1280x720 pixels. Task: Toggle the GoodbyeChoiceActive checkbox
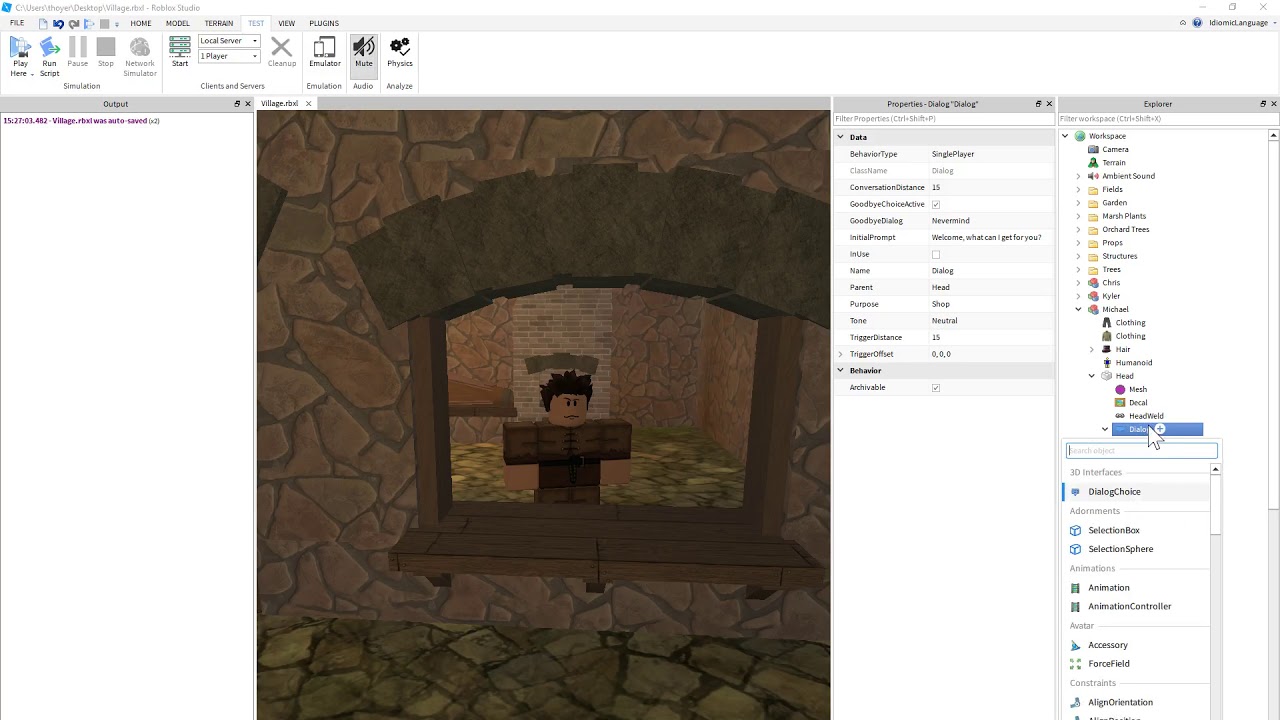tap(936, 204)
